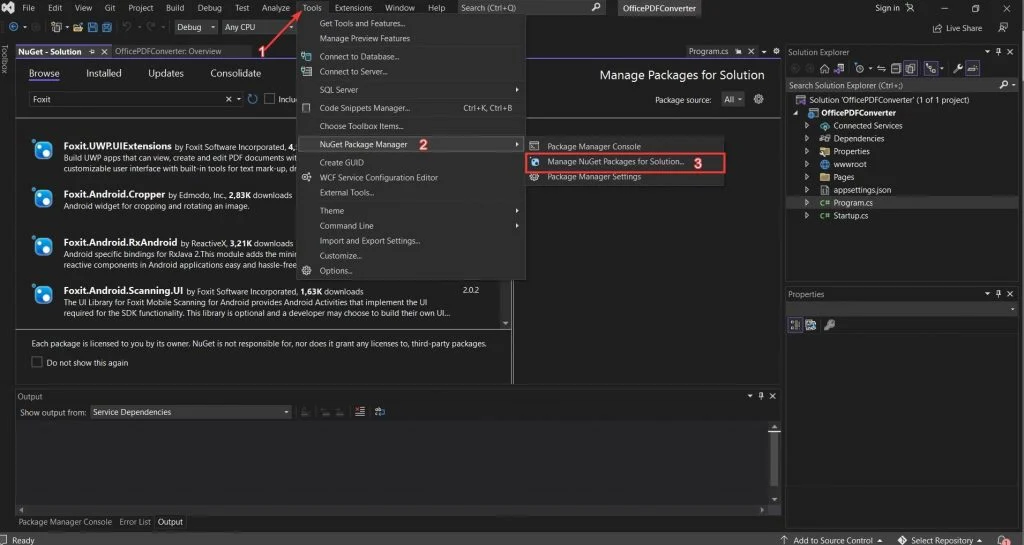This screenshot has width=1024, height=545.
Task: Click the Pending Changes Filter clock icon
Action: [x=859, y=69]
